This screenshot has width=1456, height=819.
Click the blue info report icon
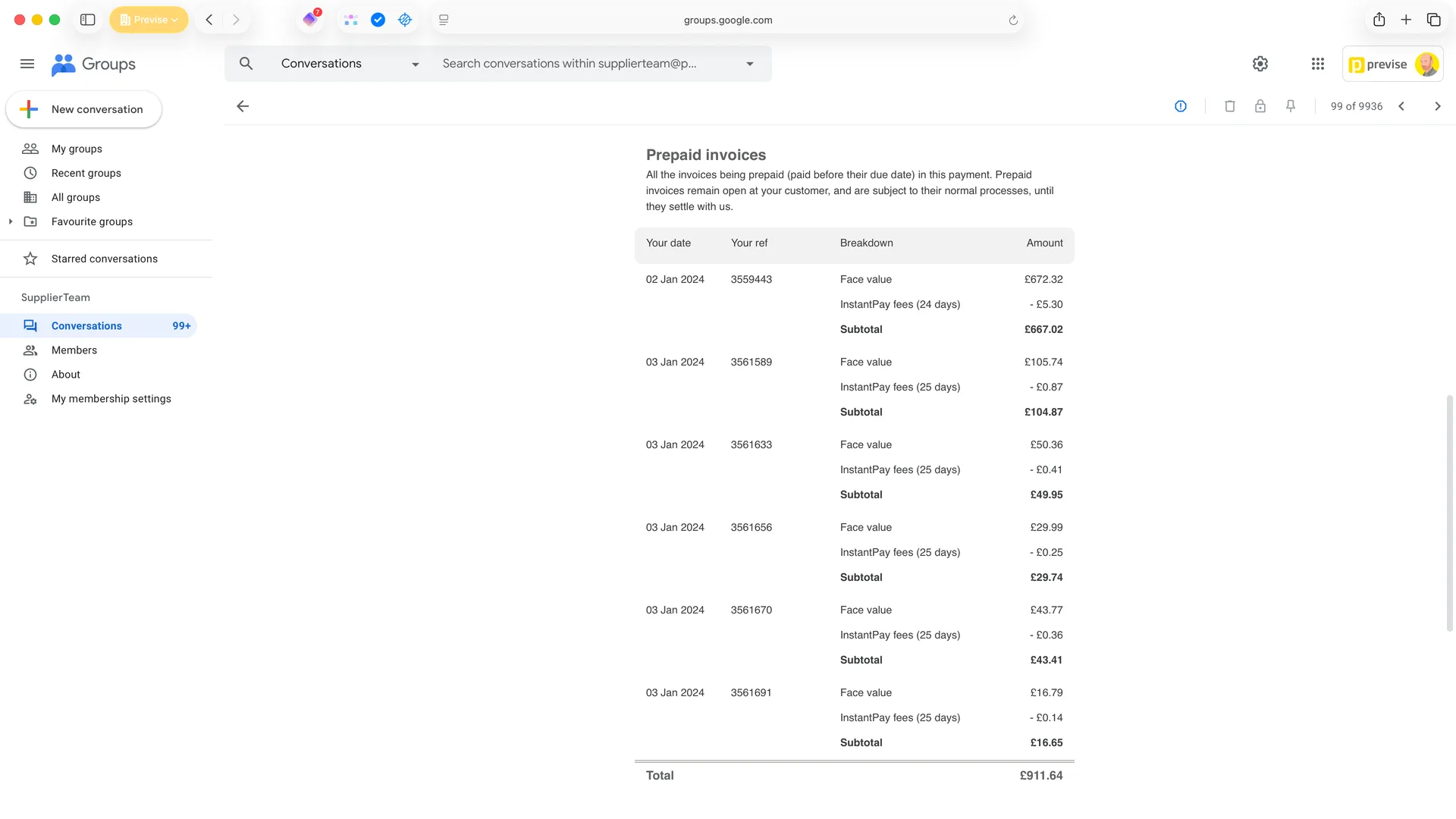[x=1181, y=106]
